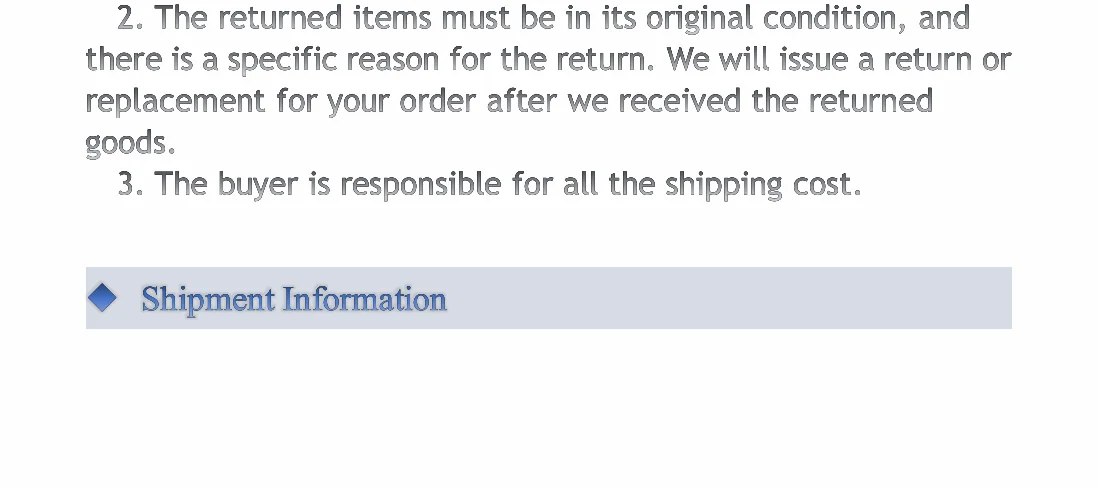The image size is (1098, 488).
Task: Select the word "Information" in the heading
Action: point(365,299)
